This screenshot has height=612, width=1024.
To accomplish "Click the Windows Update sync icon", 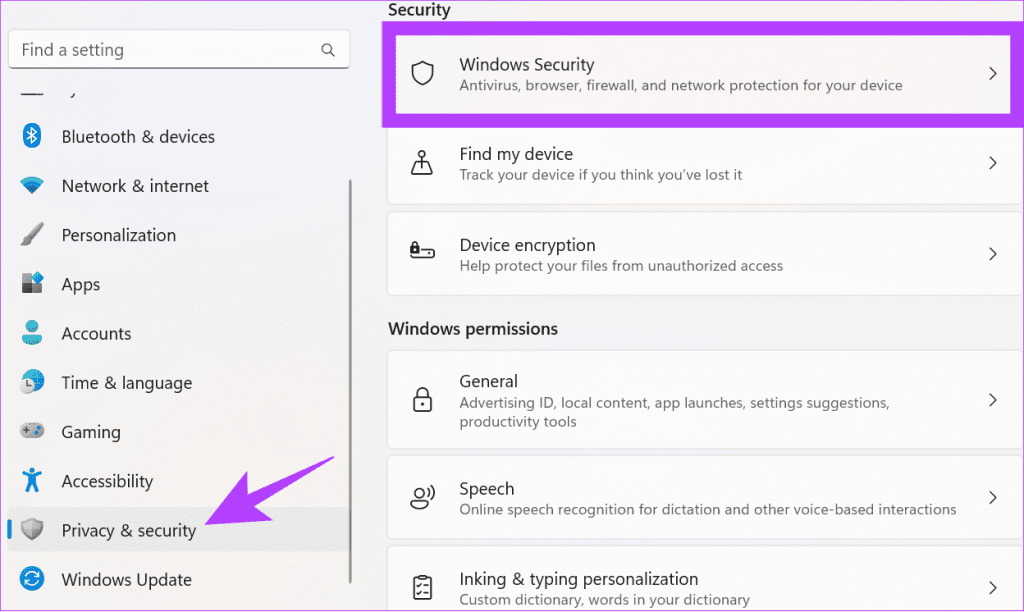I will [32, 580].
